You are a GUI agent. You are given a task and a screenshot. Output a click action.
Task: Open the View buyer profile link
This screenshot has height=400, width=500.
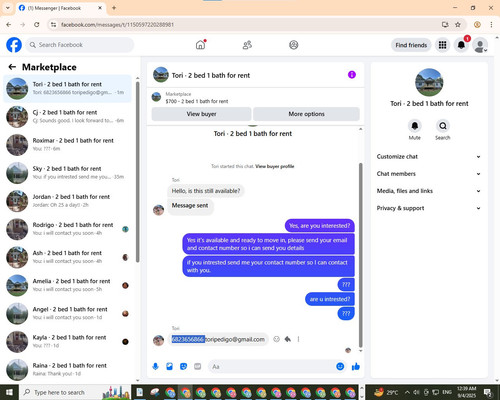pos(275,166)
